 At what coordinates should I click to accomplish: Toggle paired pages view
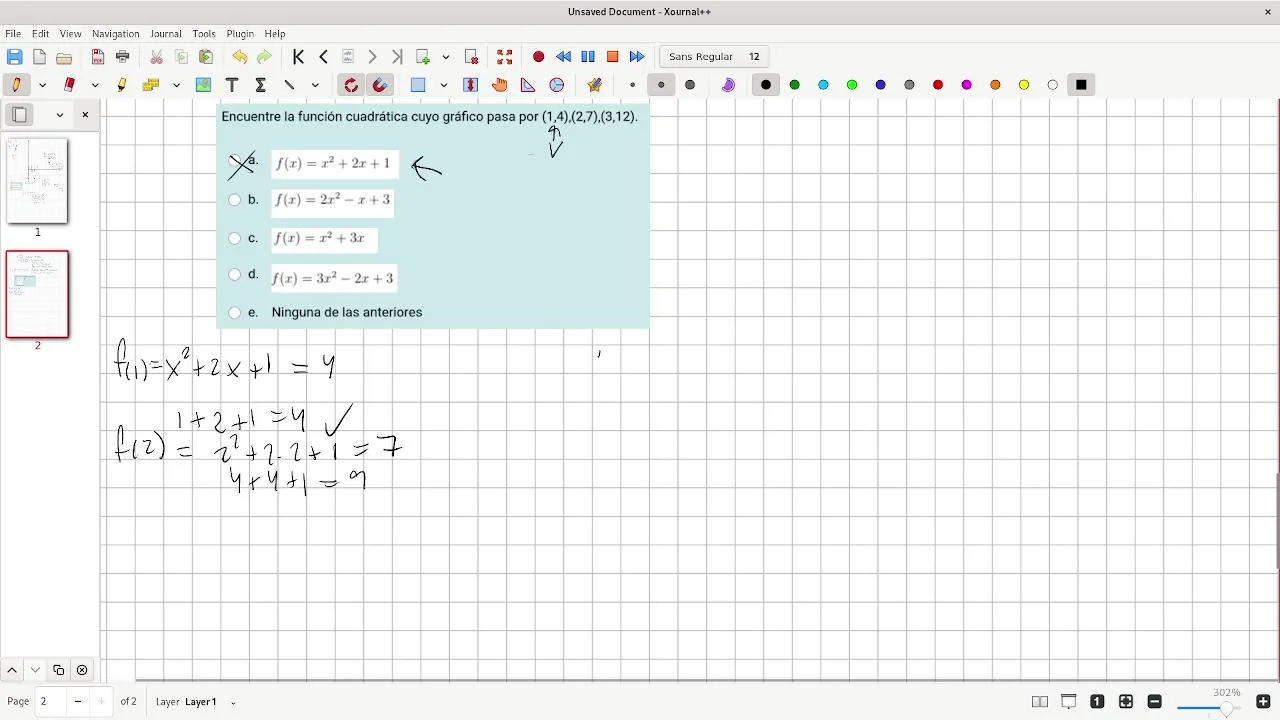[1040, 702]
